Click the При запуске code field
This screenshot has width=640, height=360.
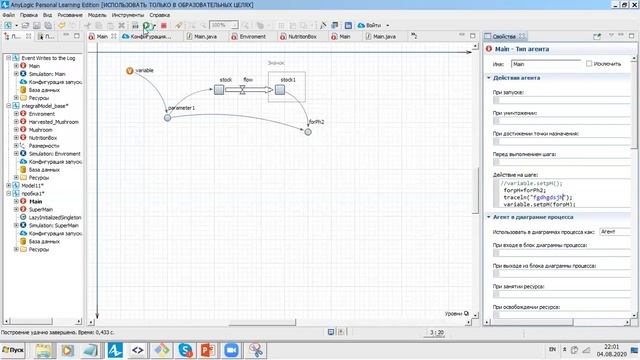coord(562,100)
